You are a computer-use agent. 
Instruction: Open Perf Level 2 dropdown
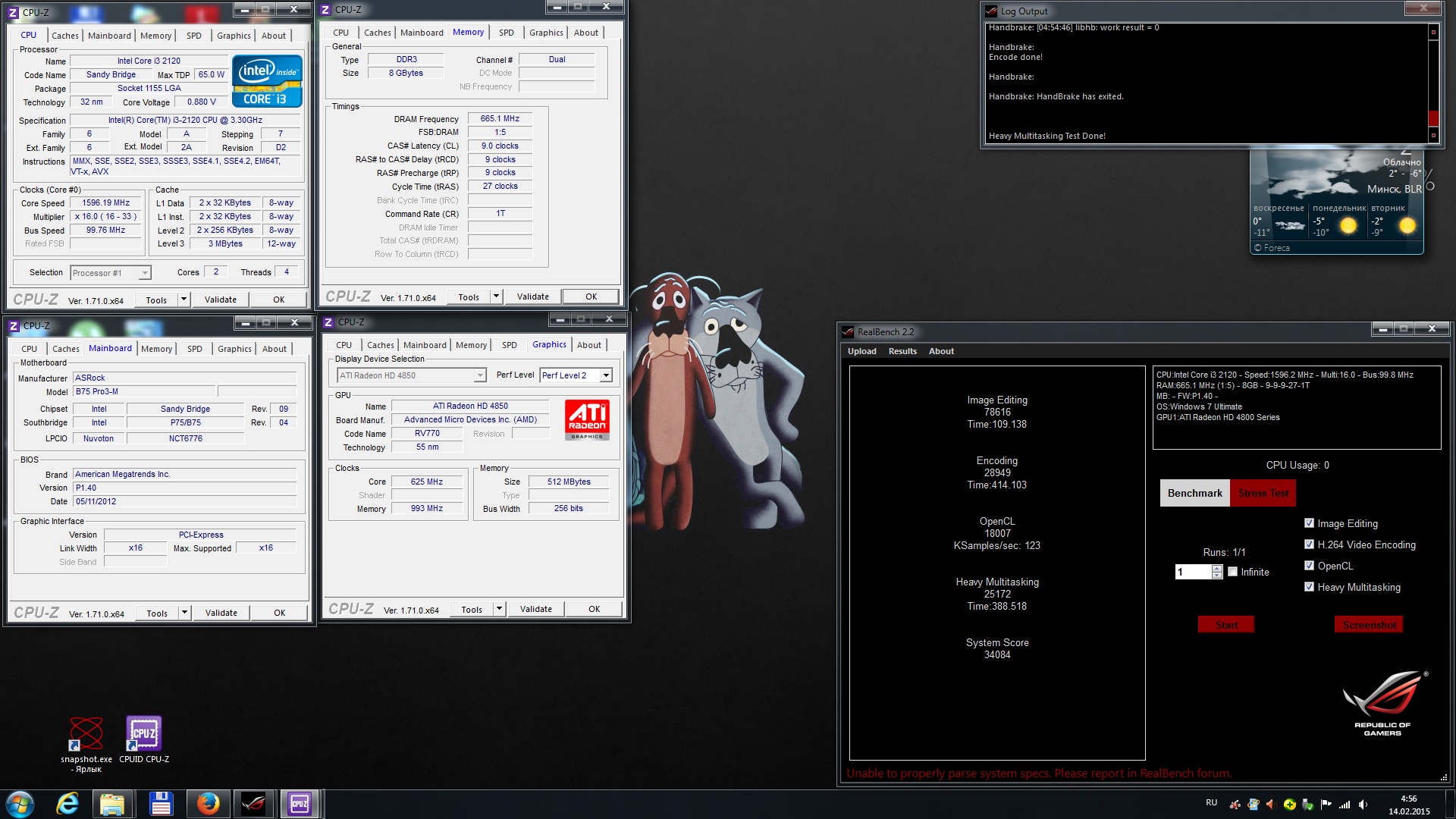(606, 375)
